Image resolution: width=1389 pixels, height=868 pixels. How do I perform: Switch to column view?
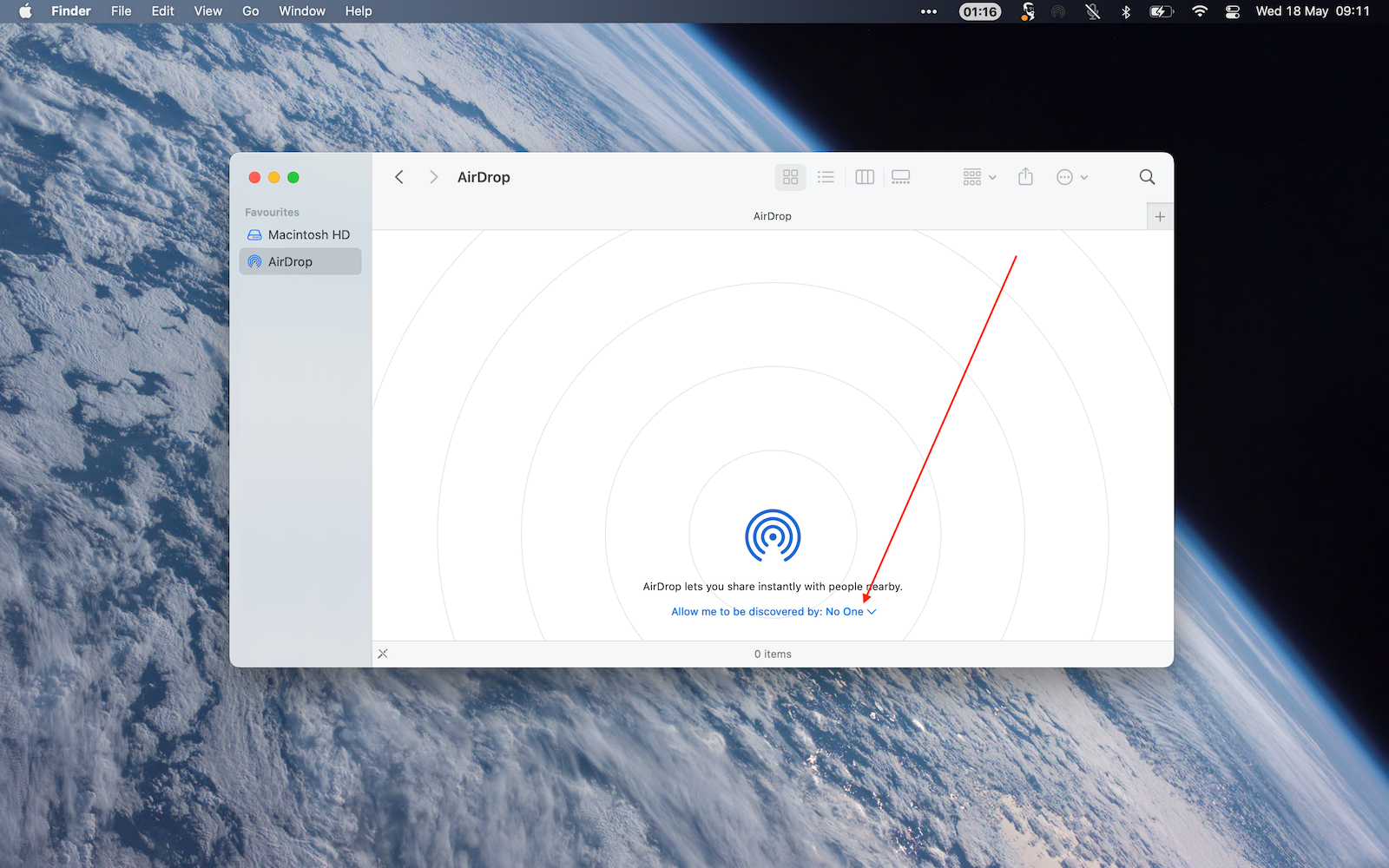point(865,177)
